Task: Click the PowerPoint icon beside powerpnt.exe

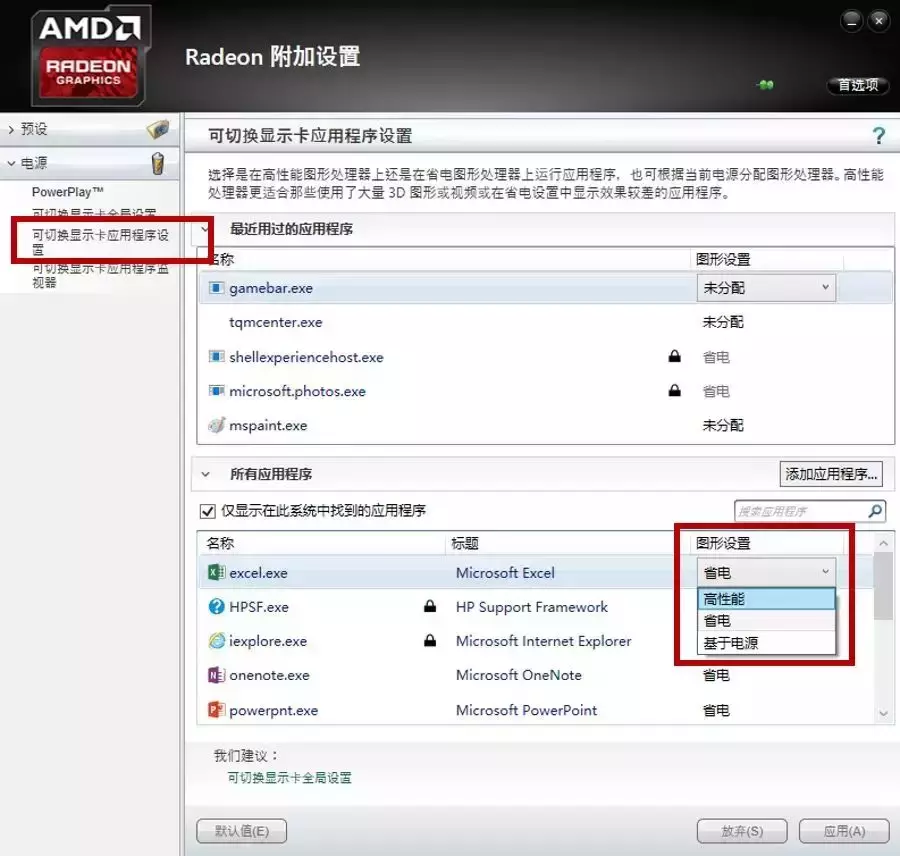Action: point(219,710)
